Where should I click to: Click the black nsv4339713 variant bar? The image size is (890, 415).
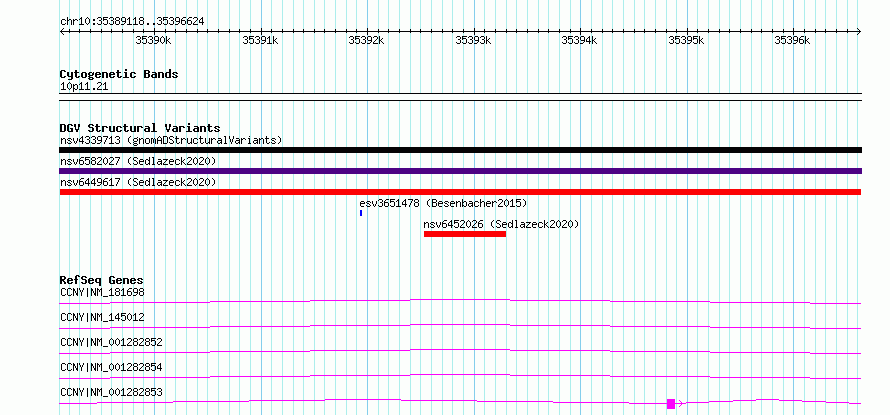pos(460,150)
